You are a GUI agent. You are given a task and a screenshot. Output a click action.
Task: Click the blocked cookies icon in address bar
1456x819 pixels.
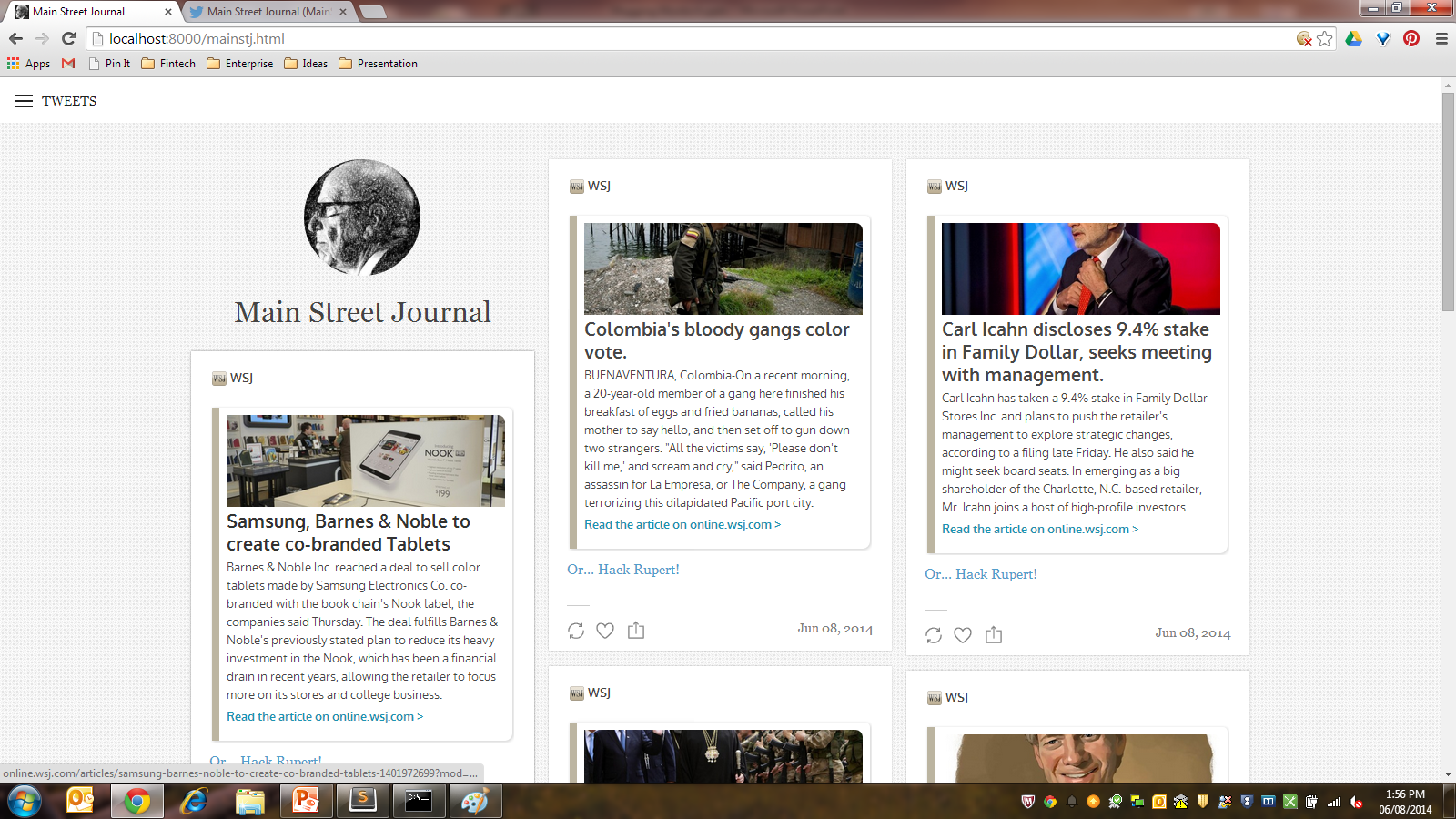[1304, 38]
